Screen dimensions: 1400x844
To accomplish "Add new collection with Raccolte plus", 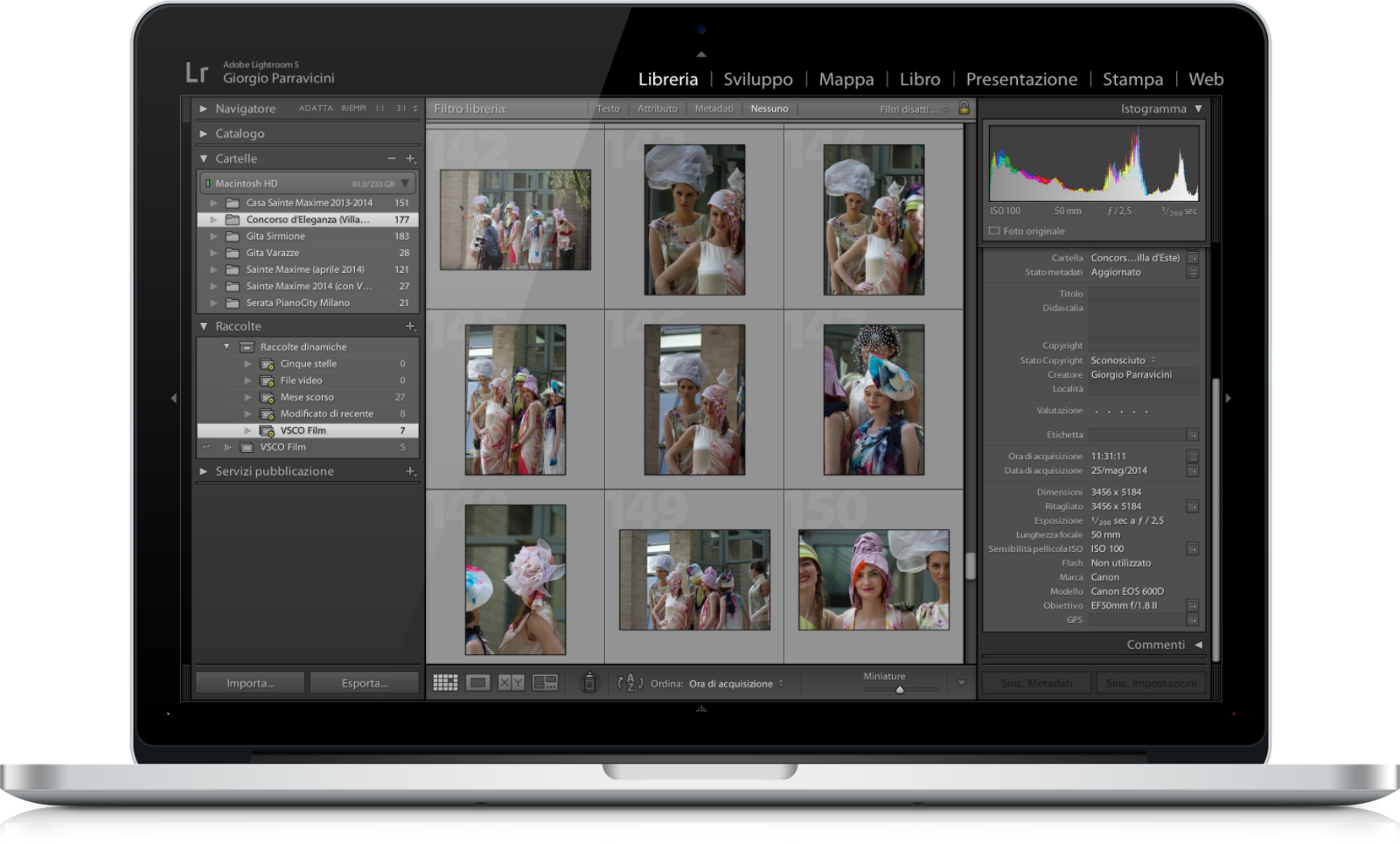I will [x=410, y=326].
